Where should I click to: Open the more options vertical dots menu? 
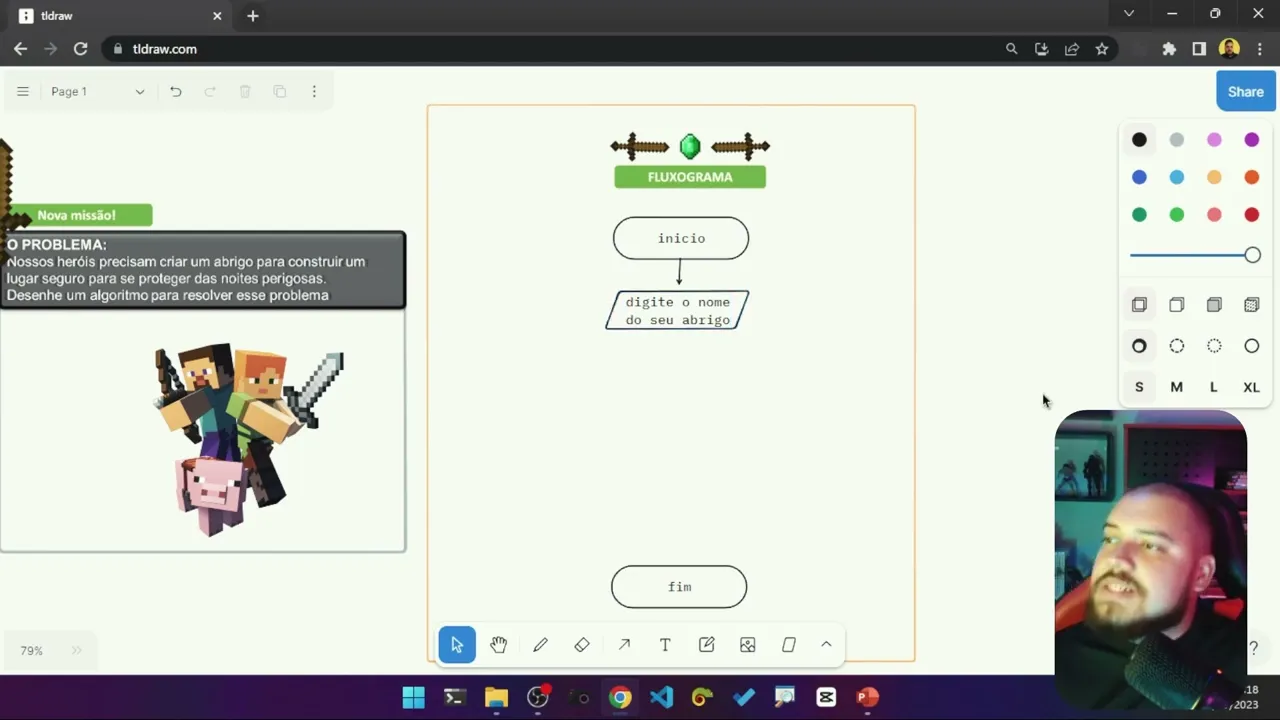pos(314,91)
